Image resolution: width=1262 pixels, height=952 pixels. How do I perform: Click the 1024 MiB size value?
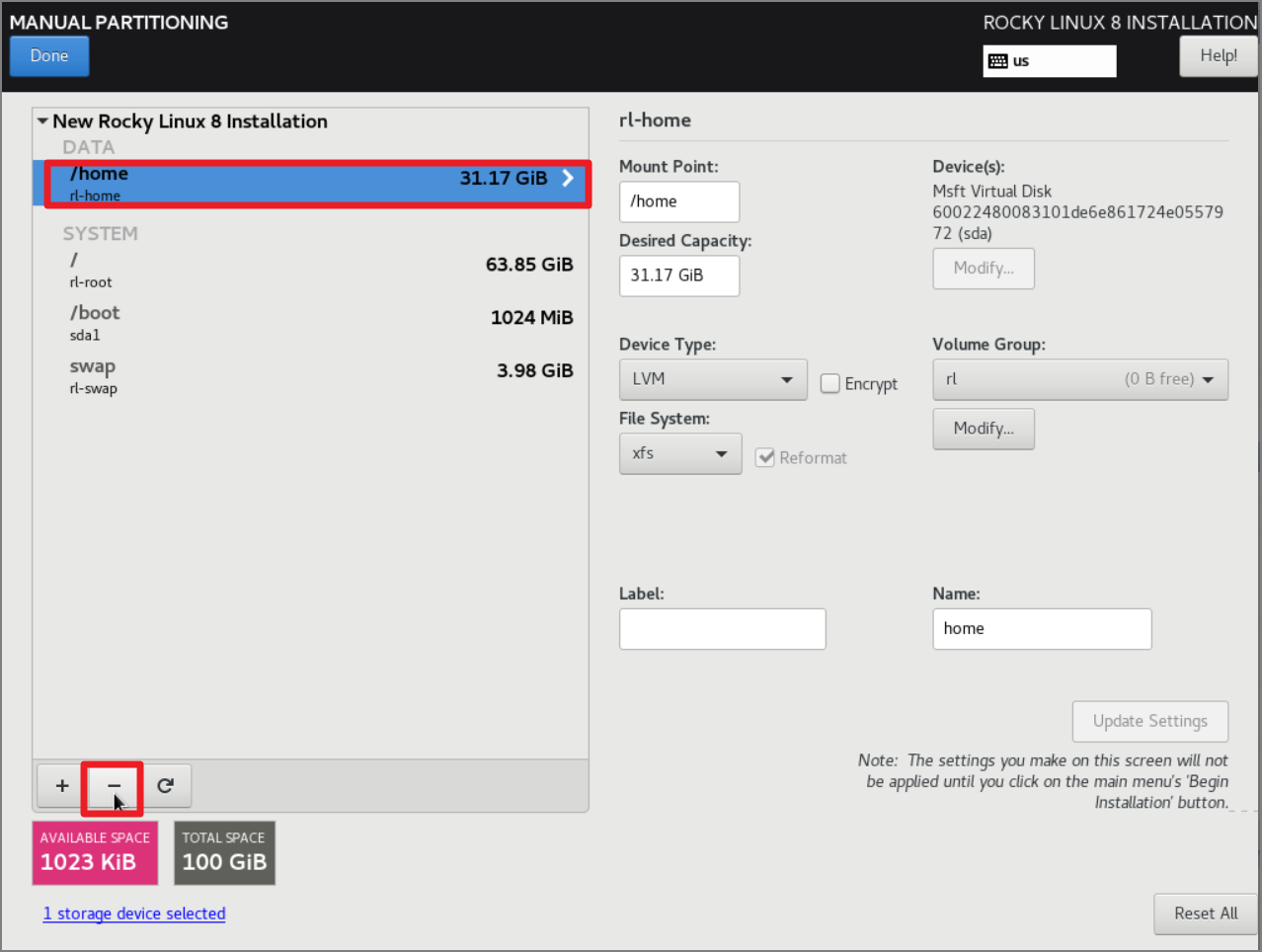tap(531, 318)
